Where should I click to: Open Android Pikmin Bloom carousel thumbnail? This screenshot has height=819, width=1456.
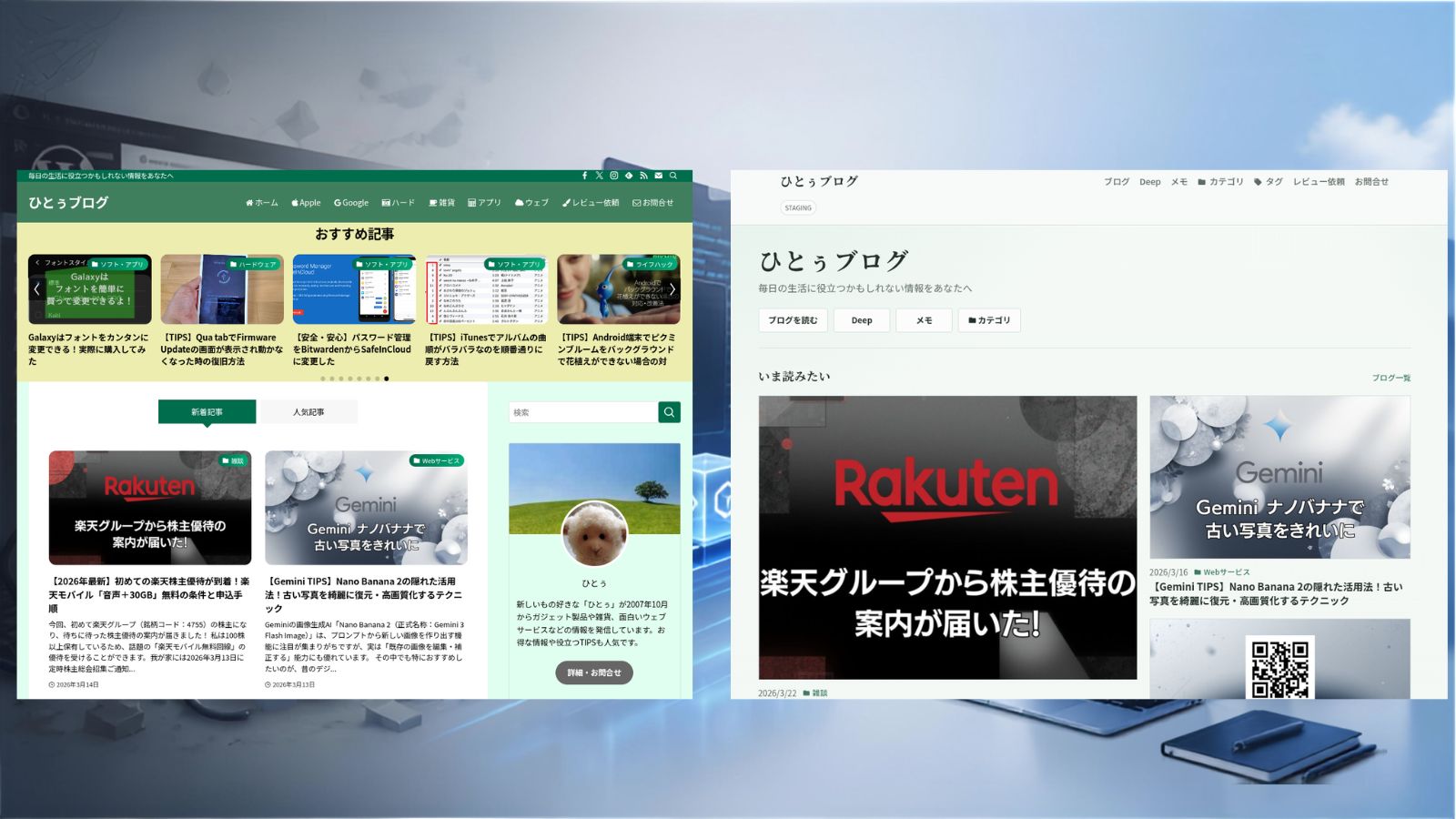point(619,289)
